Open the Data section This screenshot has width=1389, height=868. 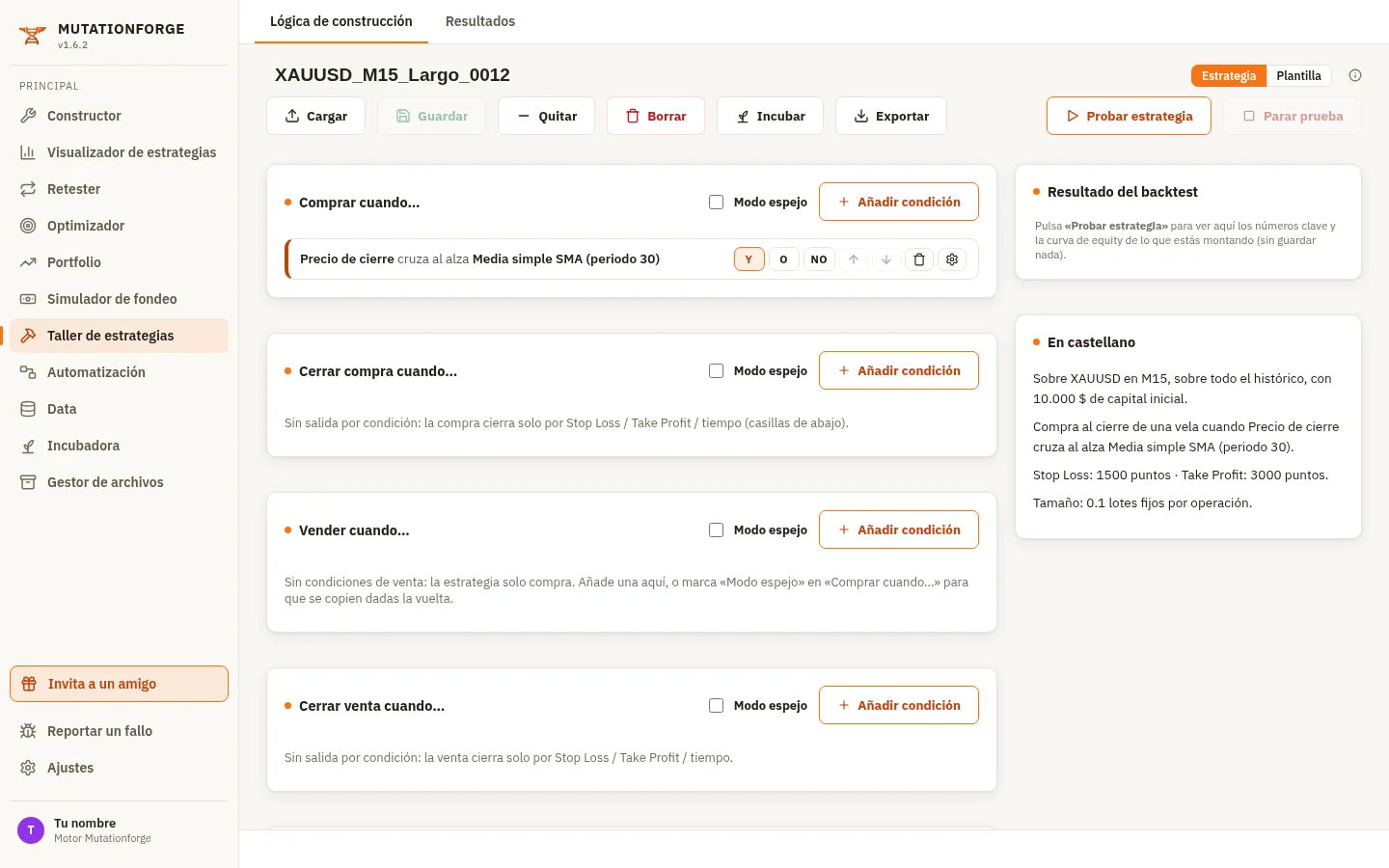coord(119,409)
